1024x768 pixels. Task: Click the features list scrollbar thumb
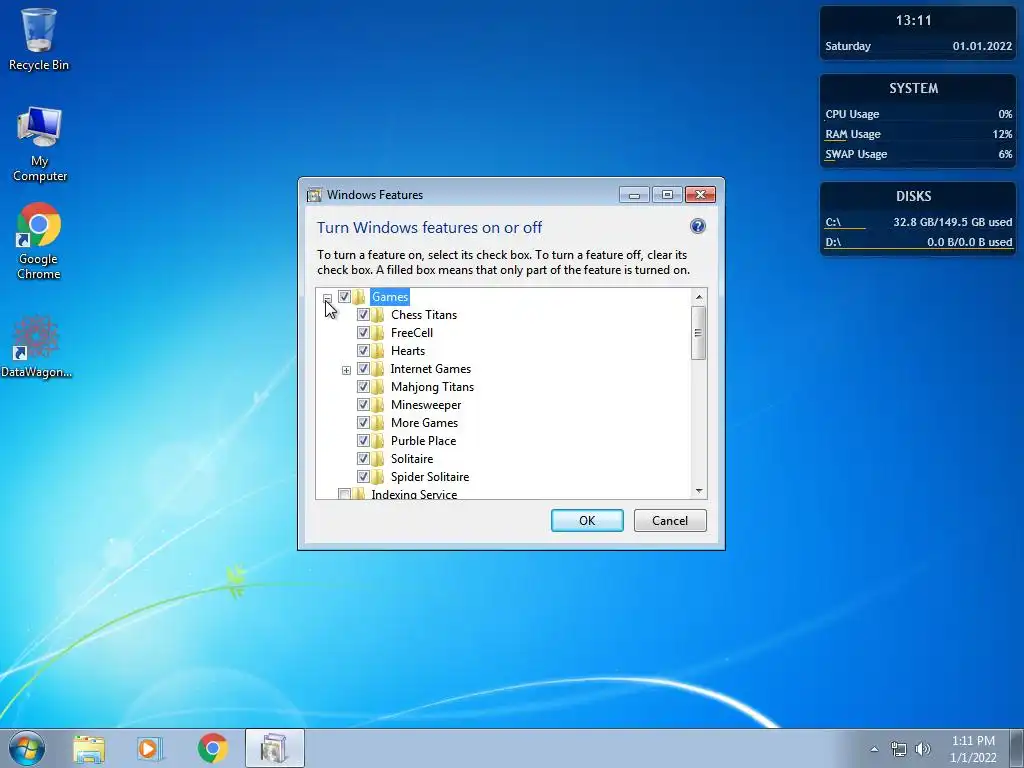[x=699, y=332]
